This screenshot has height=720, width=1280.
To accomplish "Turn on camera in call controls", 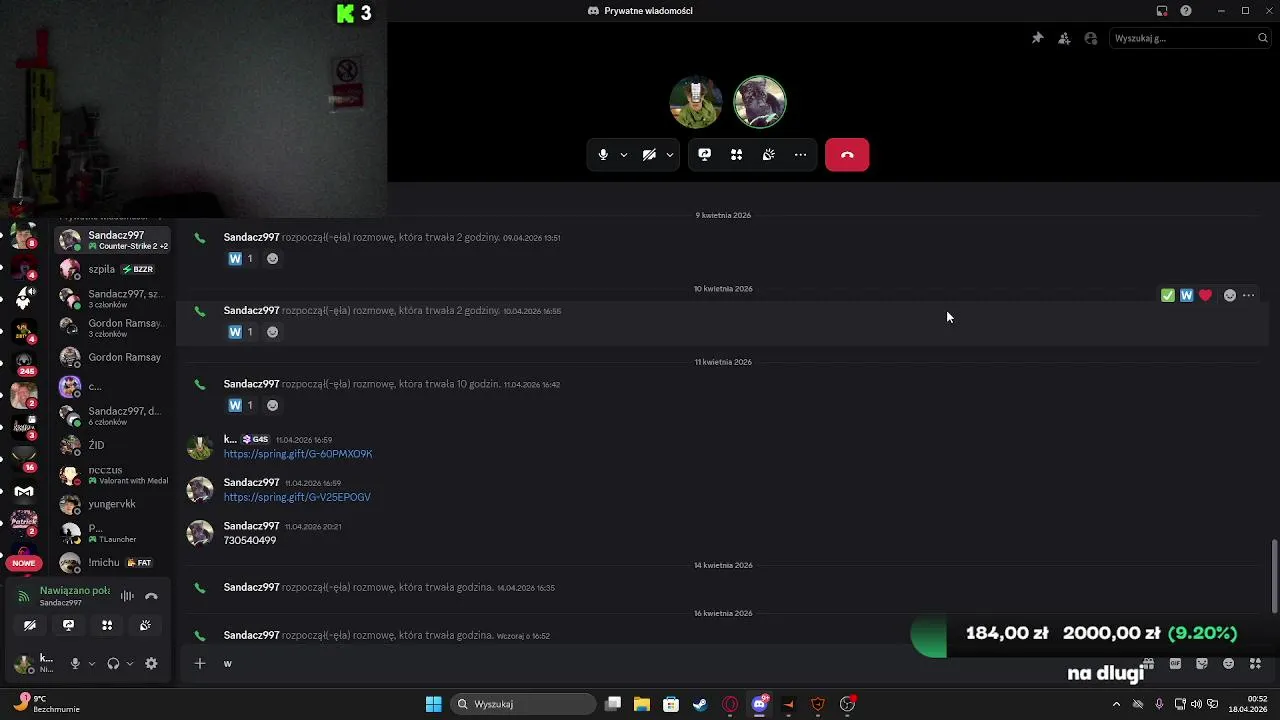I will point(649,155).
